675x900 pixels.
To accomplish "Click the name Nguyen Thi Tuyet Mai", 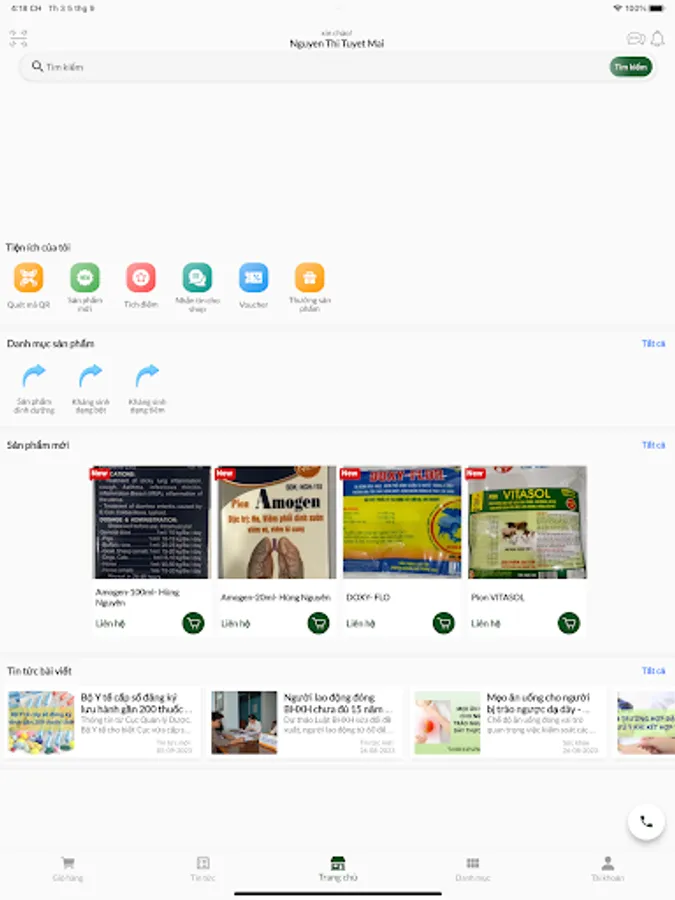I will tap(337, 44).
